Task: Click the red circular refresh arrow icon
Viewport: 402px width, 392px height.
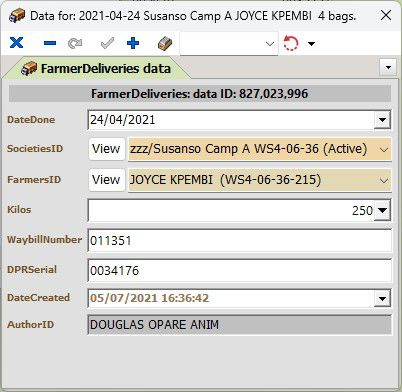Action: point(291,43)
